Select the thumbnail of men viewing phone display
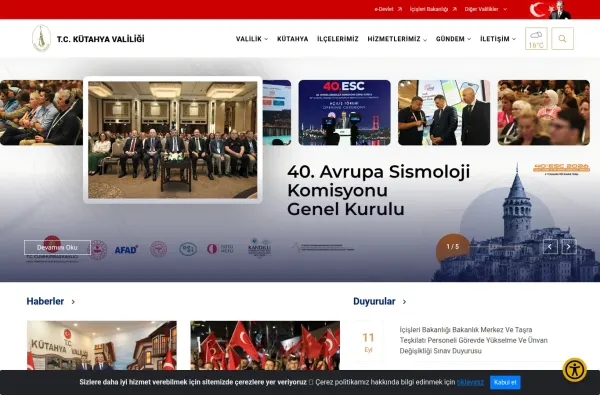This screenshot has width=600, height=395. tap(444, 113)
